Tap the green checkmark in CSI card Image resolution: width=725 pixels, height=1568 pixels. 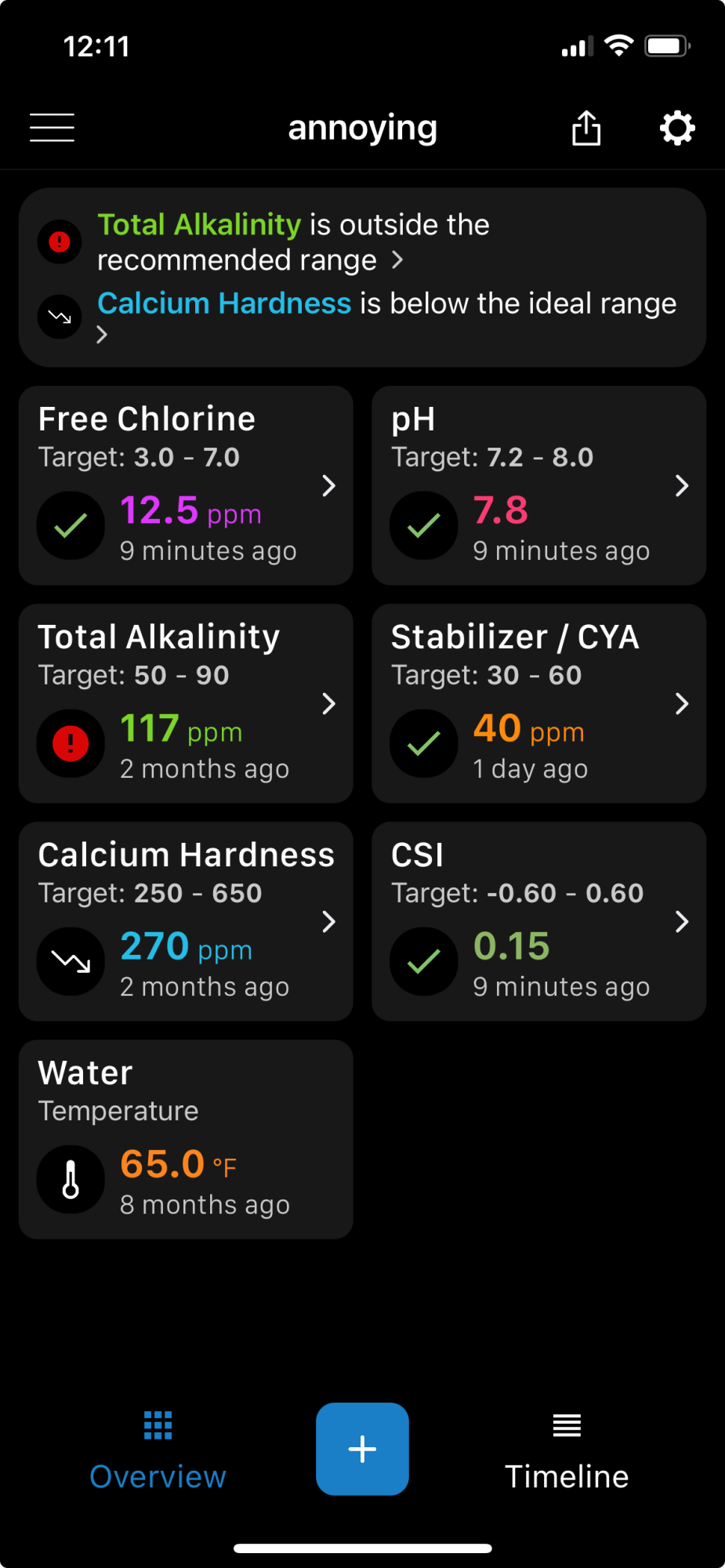pyautogui.click(x=424, y=961)
